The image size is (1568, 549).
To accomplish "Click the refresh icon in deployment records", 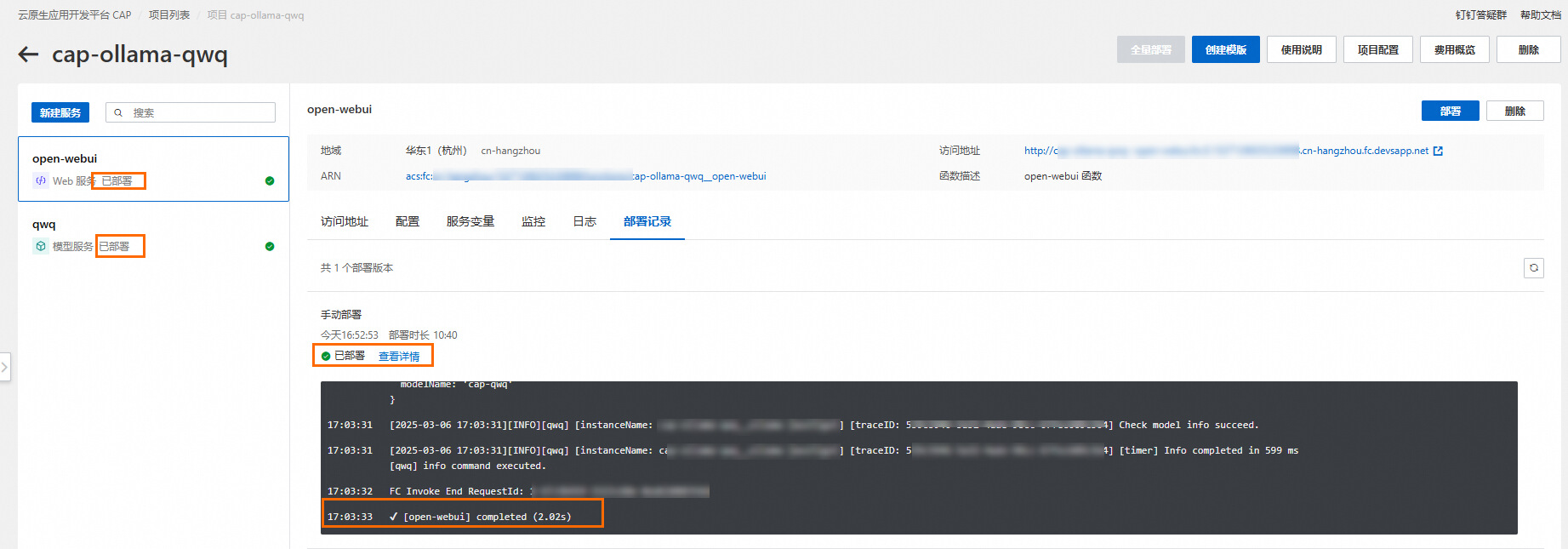I will [1533, 268].
